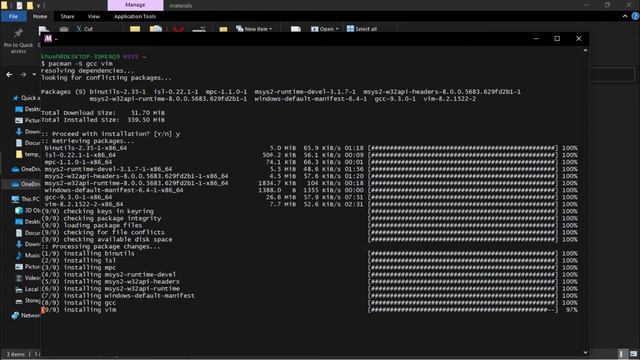This screenshot has height=360, width=640.
Task: Click the folder icon in Explorer title bar
Action: tap(4, 5)
